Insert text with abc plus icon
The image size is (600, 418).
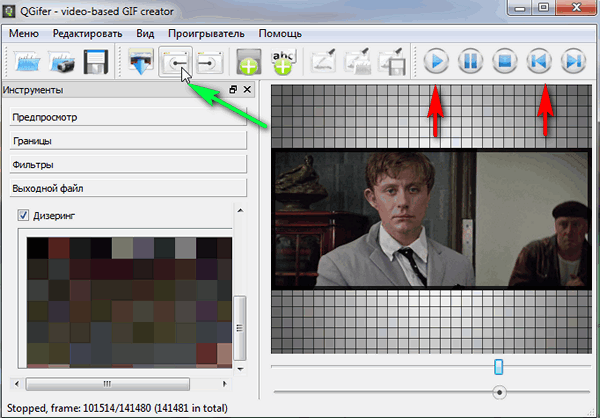pos(283,62)
